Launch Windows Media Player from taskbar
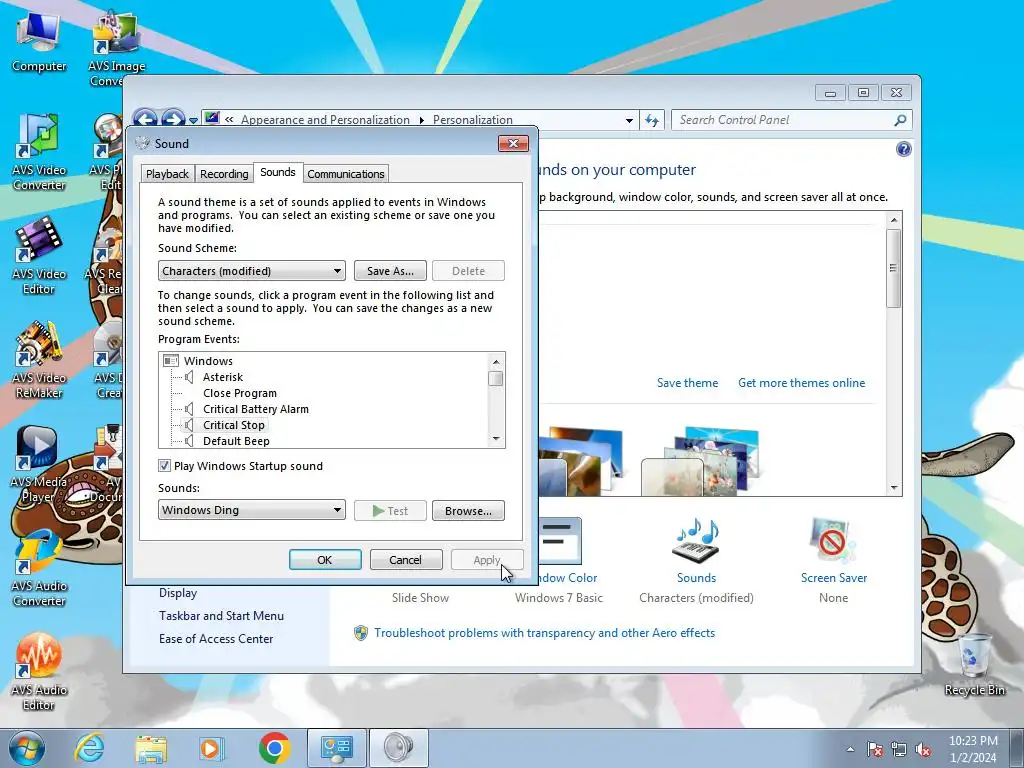The height and width of the screenshot is (768, 1024). 212,748
